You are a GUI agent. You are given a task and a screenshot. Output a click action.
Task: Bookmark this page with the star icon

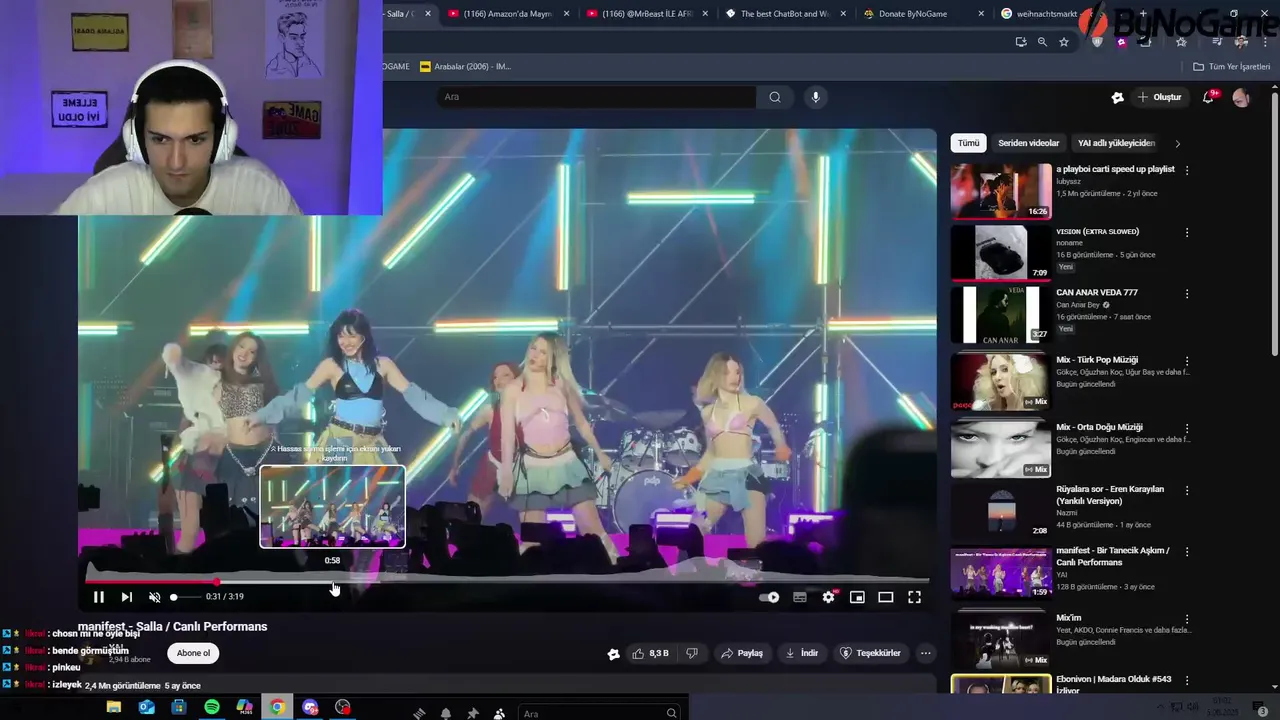click(x=1064, y=42)
